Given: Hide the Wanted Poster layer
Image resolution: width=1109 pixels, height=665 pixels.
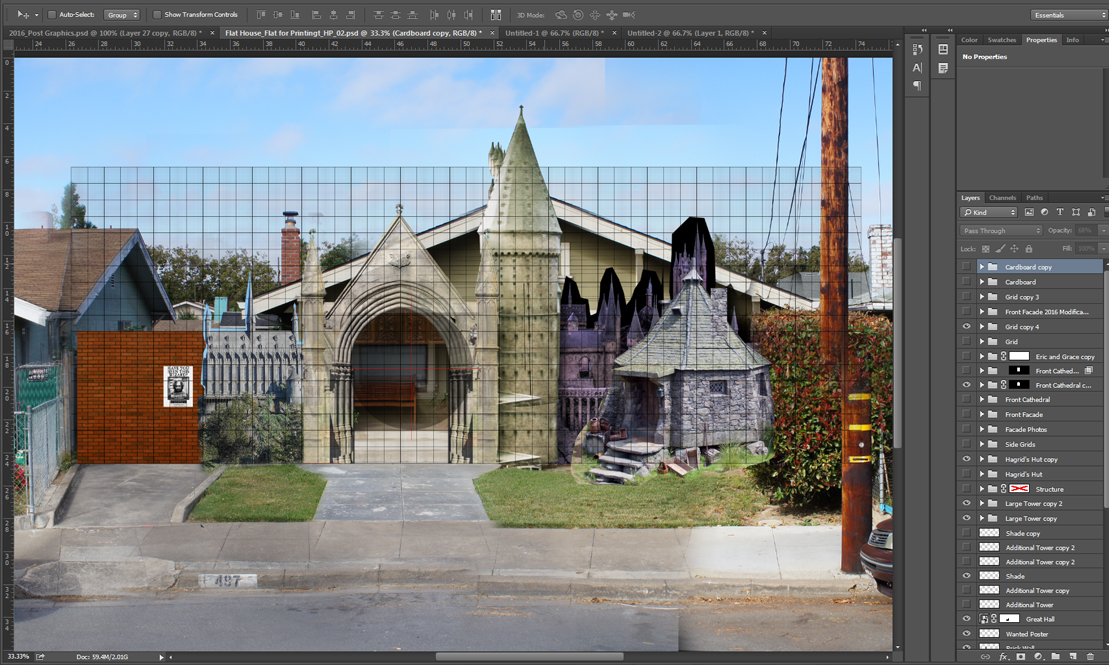Looking at the screenshot, I should (966, 634).
